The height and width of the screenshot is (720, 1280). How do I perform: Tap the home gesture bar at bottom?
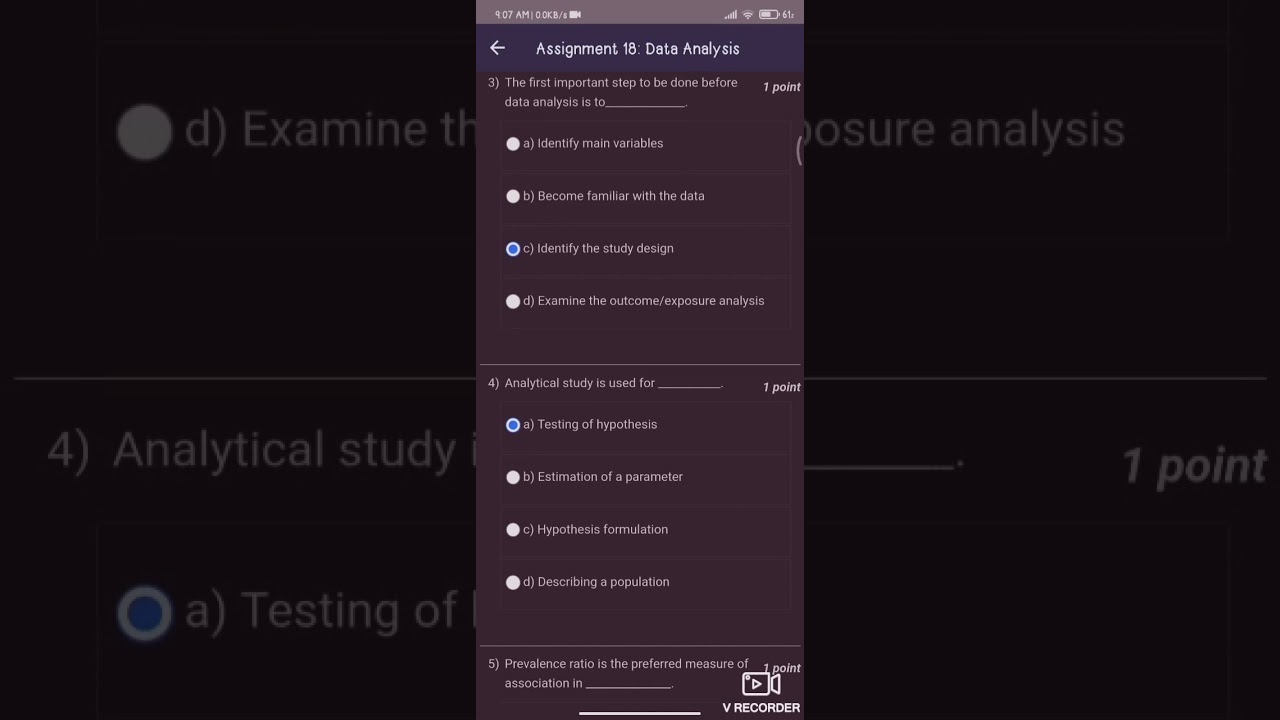tap(640, 713)
